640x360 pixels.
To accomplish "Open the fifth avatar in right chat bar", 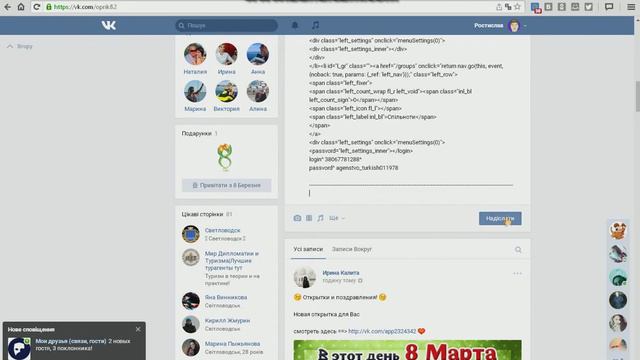I will [618, 323].
